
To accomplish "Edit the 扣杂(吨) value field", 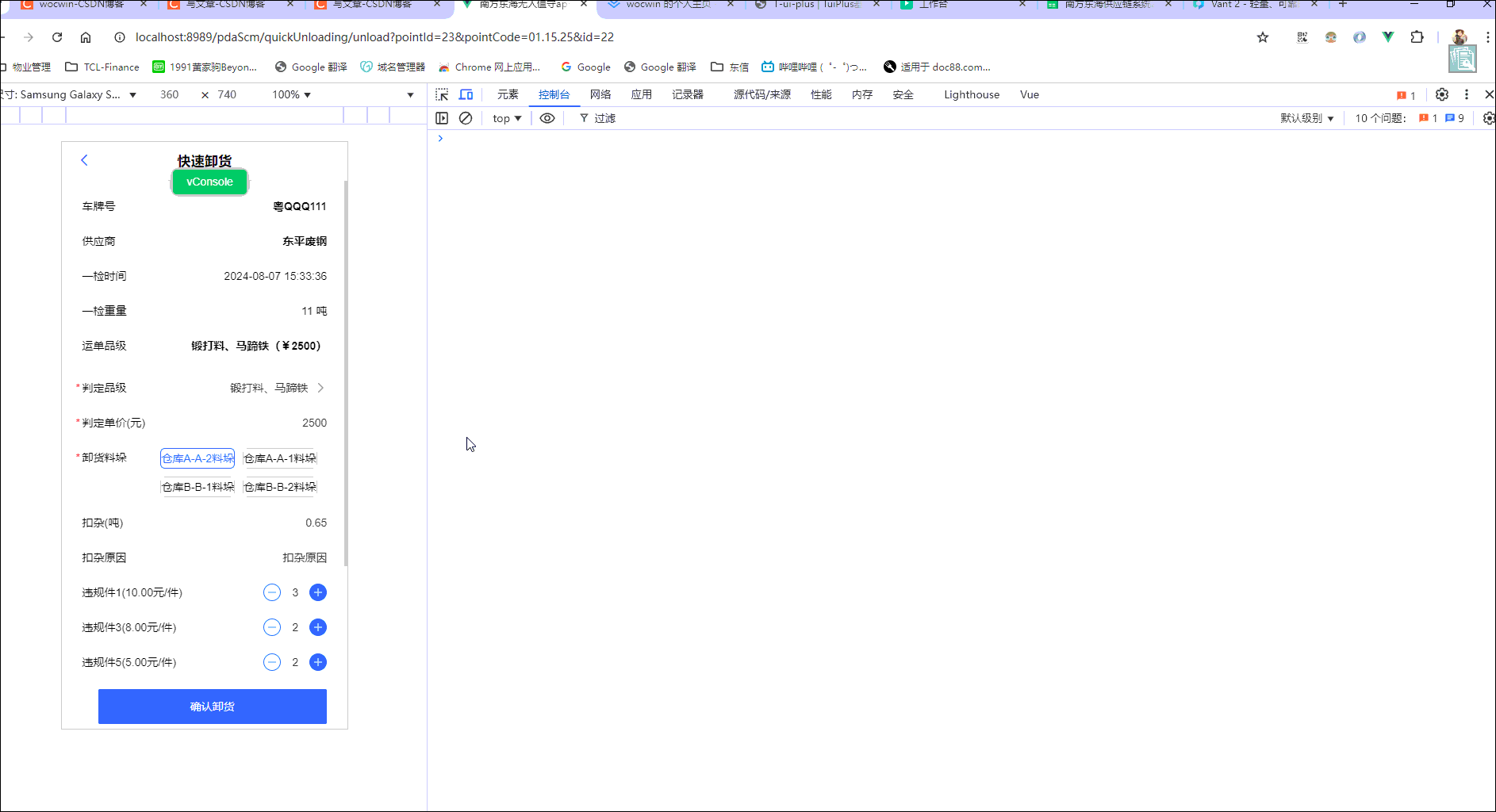I will (316, 523).
